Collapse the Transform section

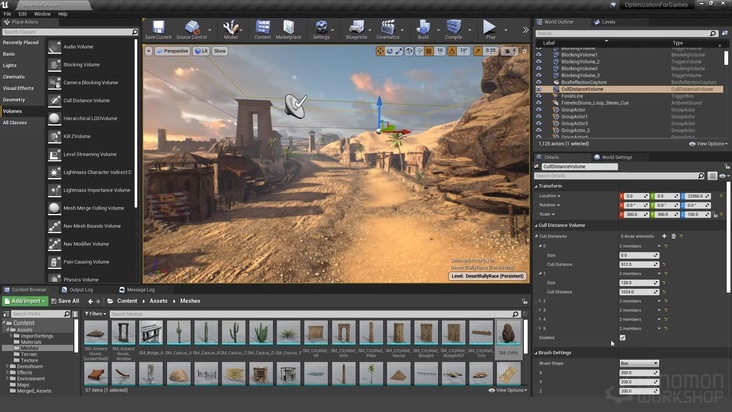[x=536, y=186]
